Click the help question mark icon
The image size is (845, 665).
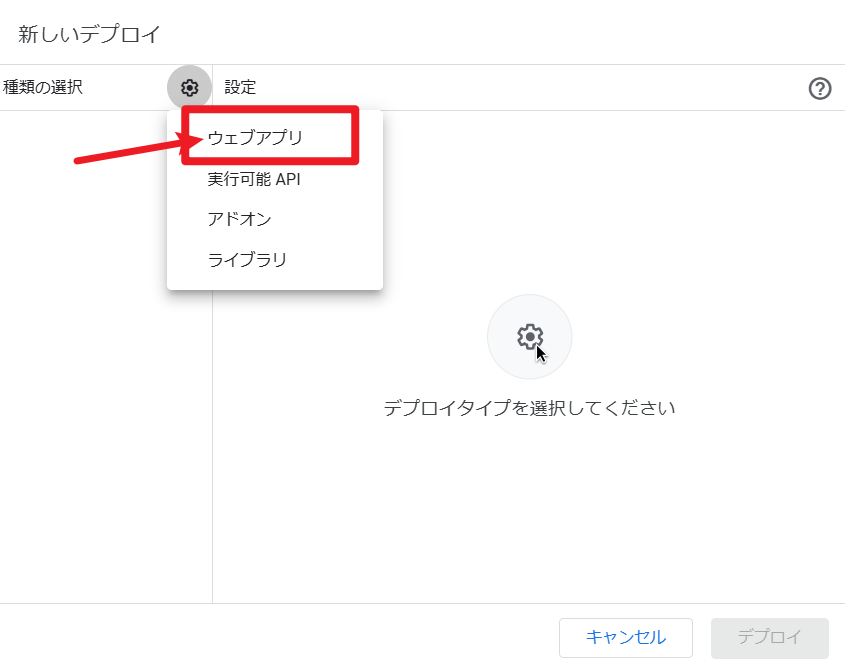click(820, 88)
